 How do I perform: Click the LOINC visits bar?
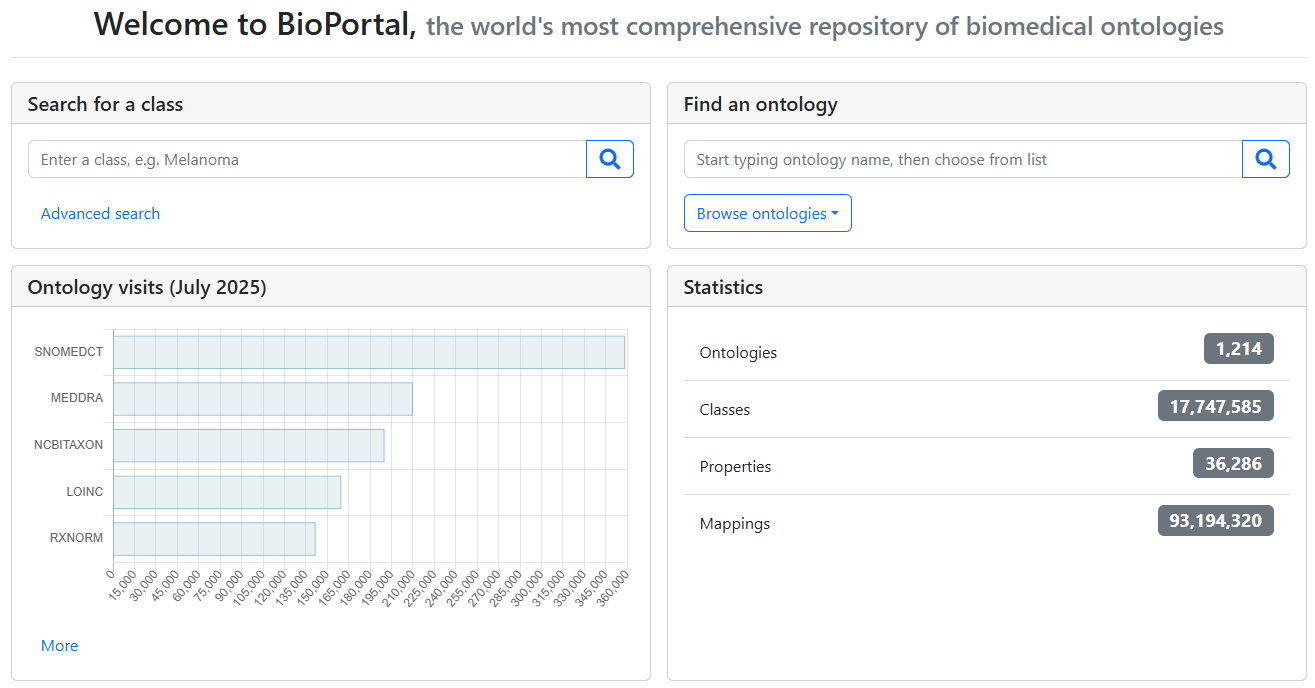tap(226, 492)
